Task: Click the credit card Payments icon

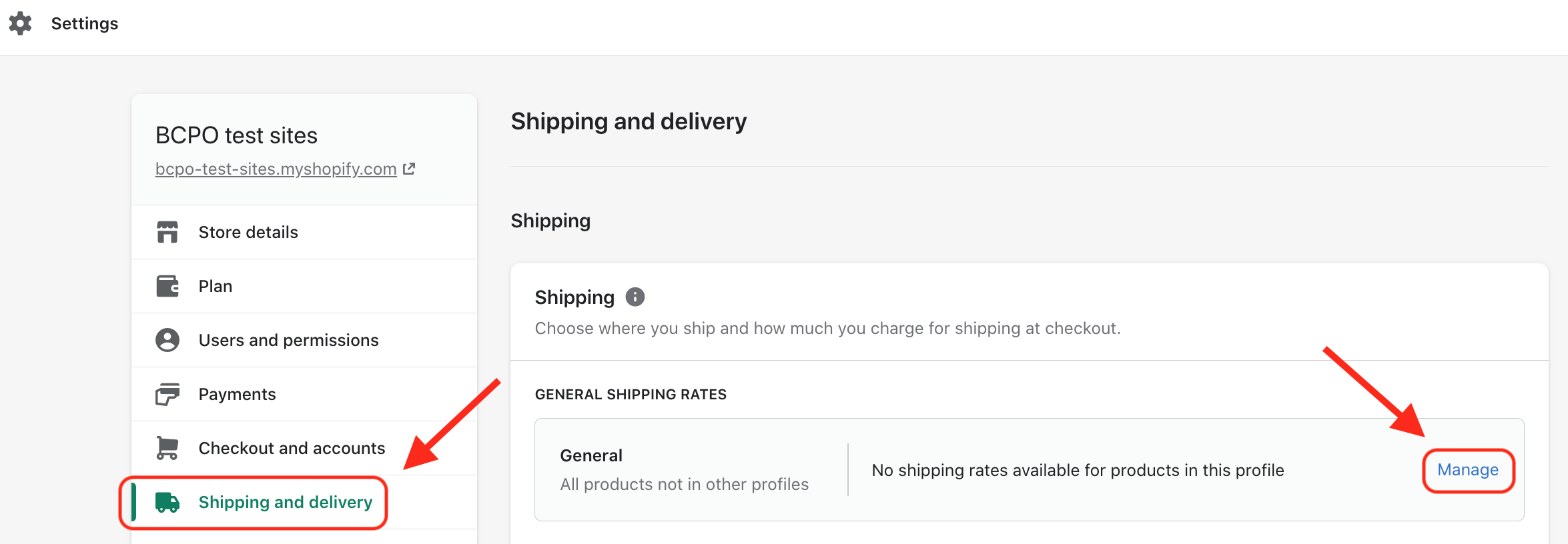Action: [167, 394]
